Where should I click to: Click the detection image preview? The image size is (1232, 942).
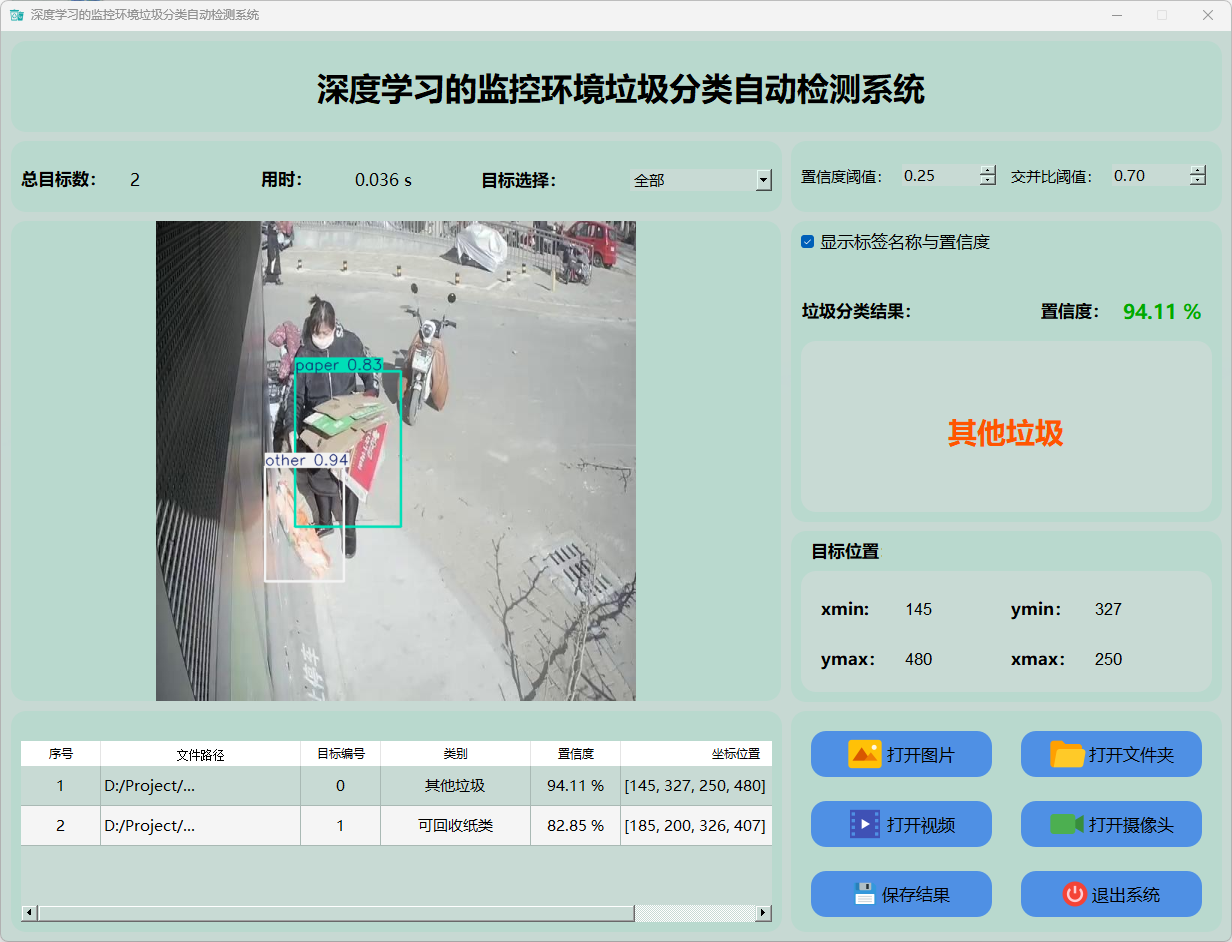tap(395, 460)
